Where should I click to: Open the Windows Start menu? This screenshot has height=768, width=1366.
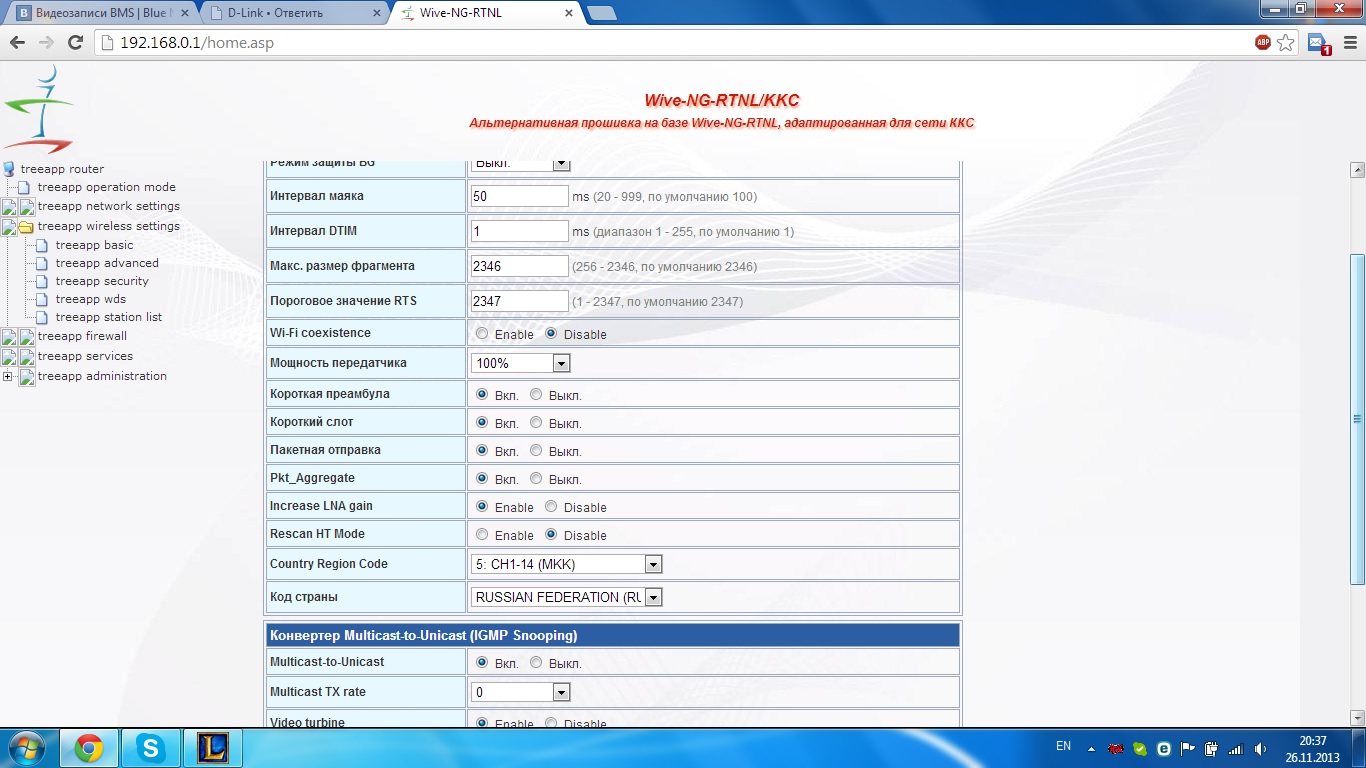[x=25, y=748]
